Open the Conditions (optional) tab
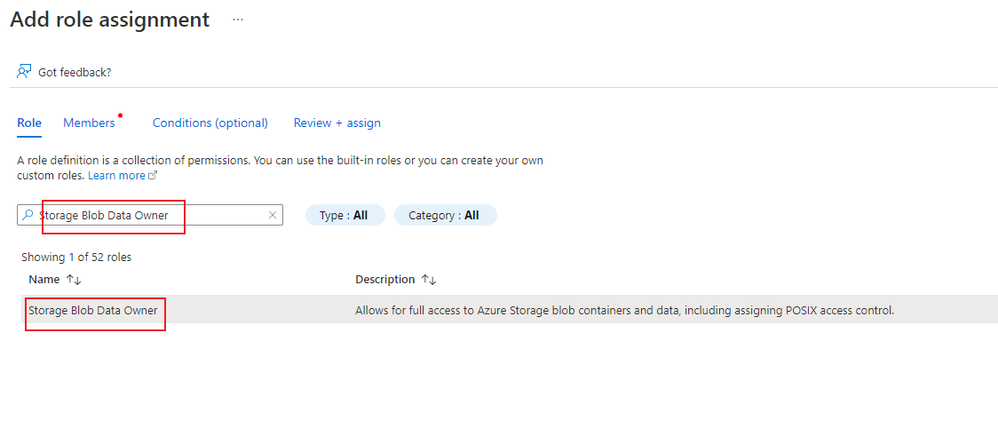This screenshot has height=436, width=998. click(x=210, y=123)
